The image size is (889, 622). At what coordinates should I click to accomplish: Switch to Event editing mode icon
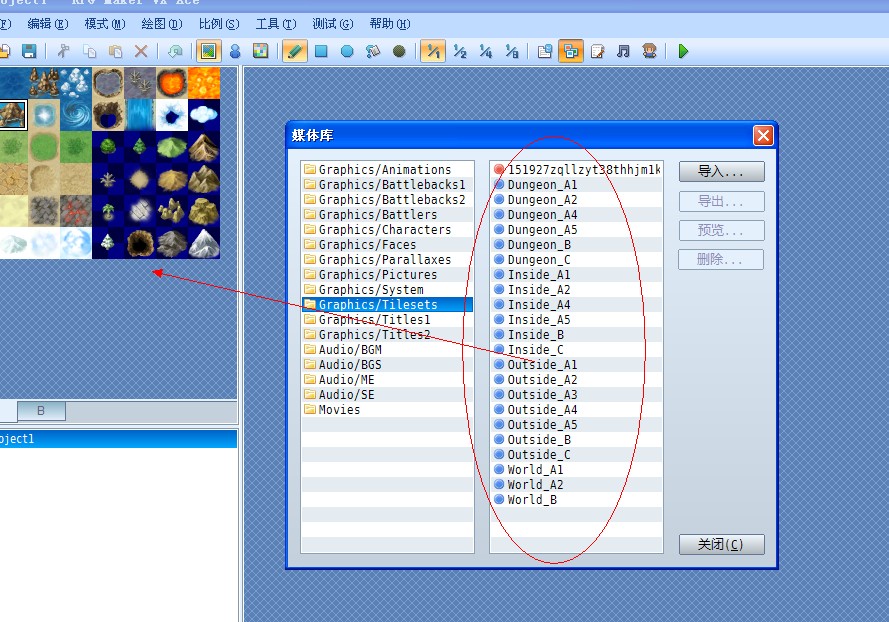click(235, 52)
